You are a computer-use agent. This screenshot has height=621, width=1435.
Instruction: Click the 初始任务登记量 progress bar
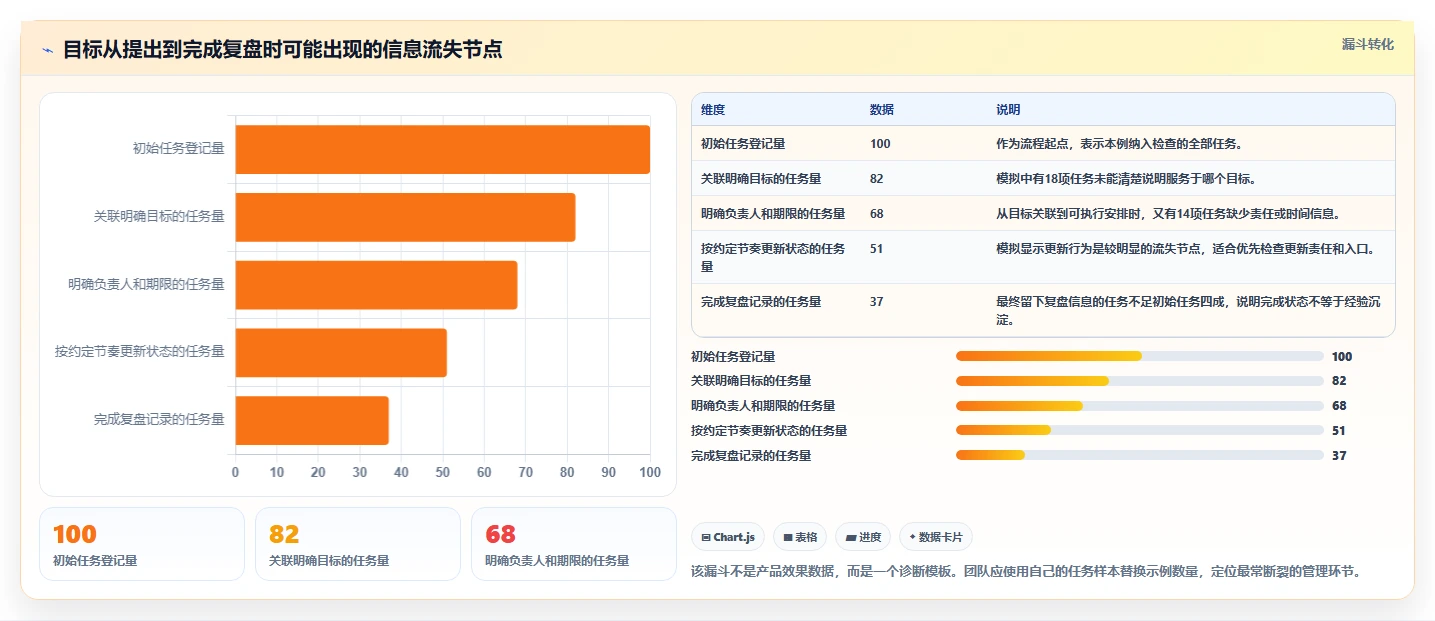coord(1140,356)
